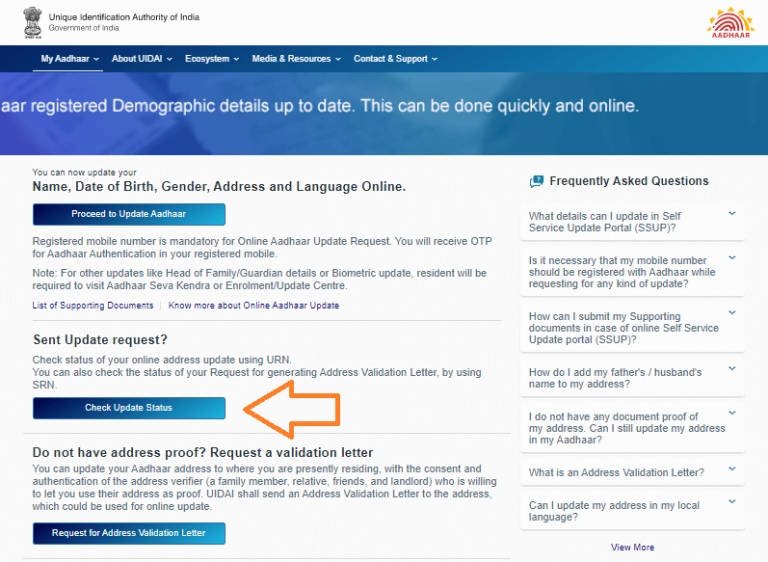Open the List of Supporting Documents link

[93, 305]
